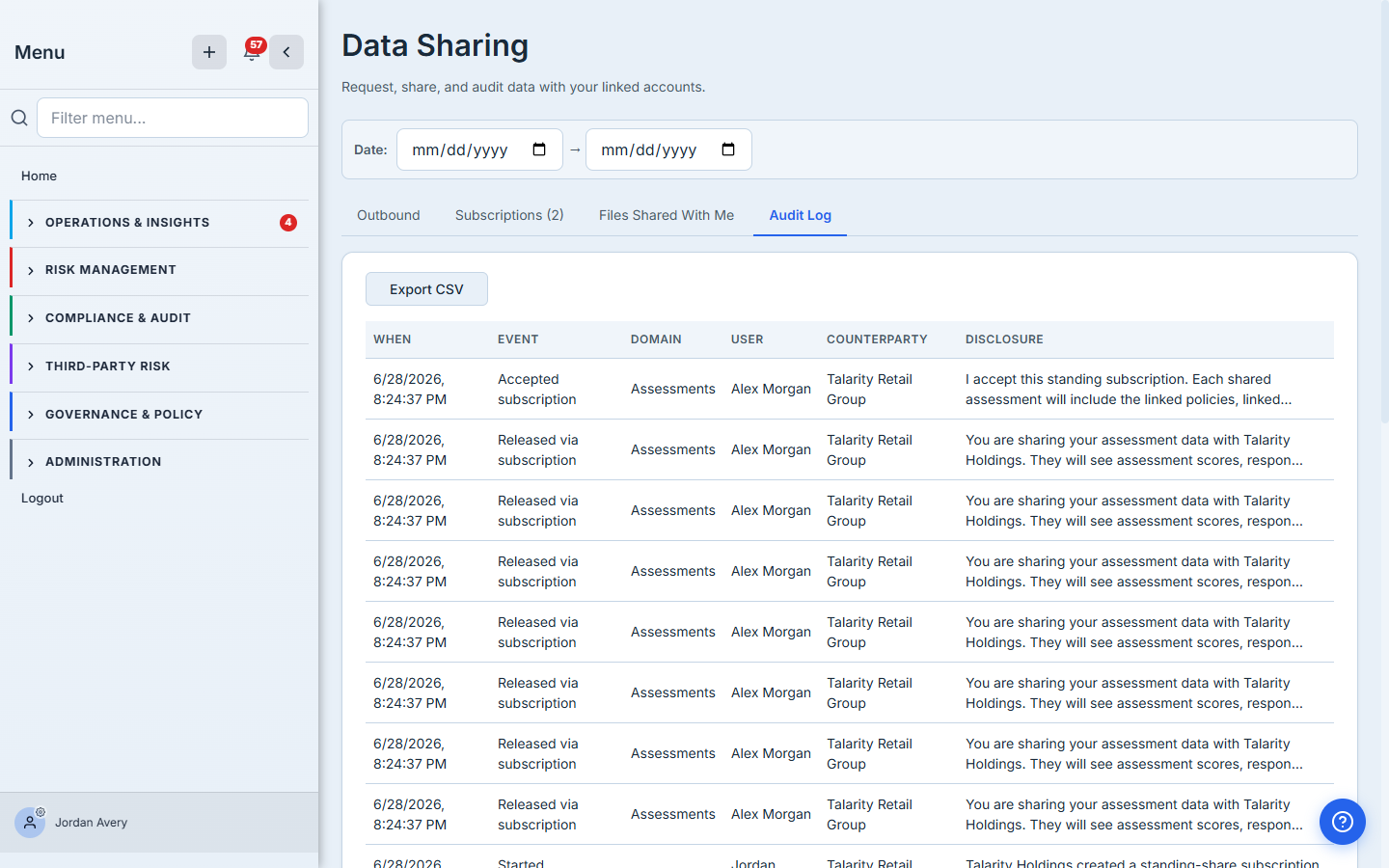Expand Governance & Policy section
The width and height of the screenshot is (1389, 868).
coord(161,415)
